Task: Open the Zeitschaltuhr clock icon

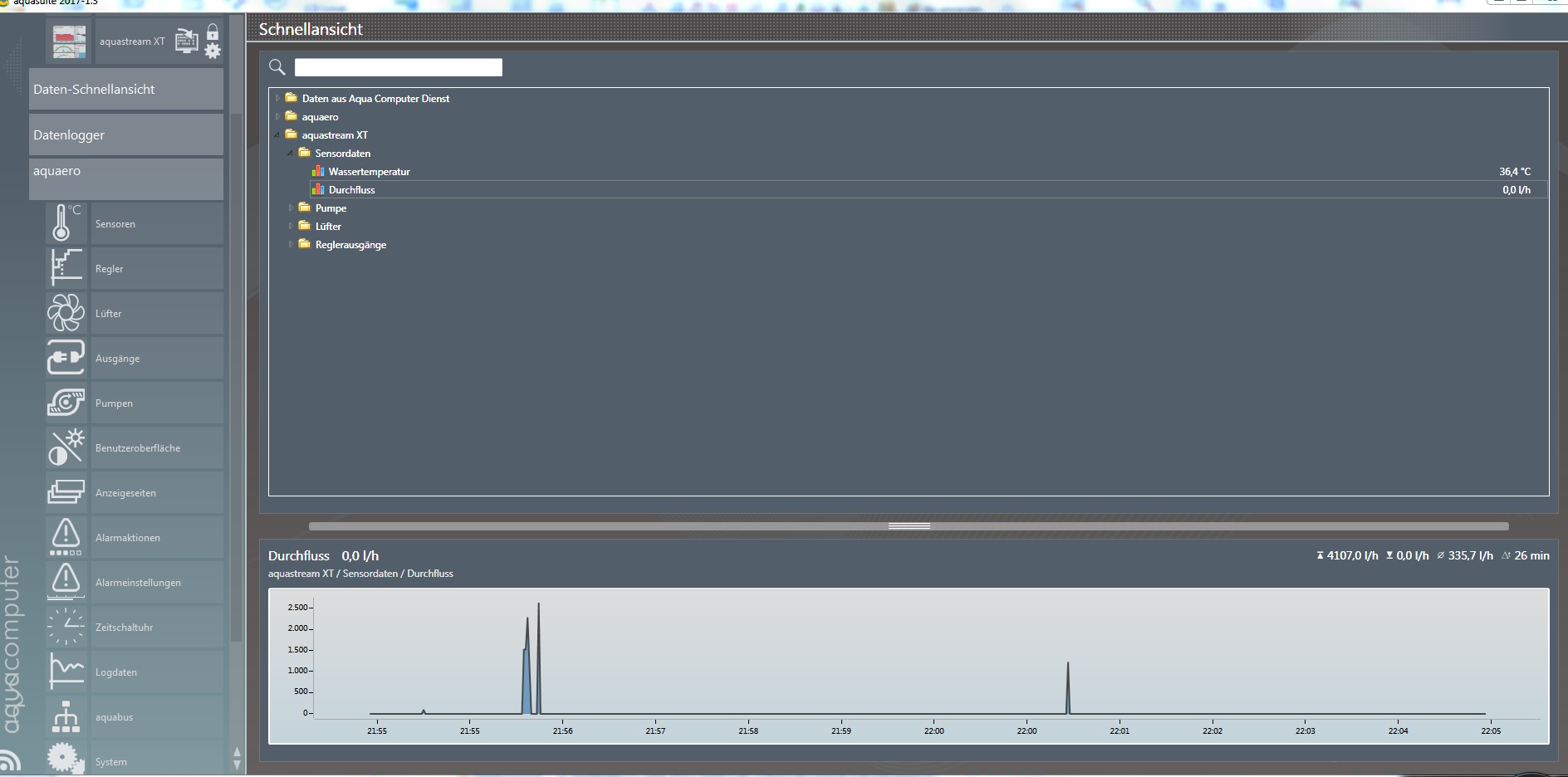Action: coord(66,627)
